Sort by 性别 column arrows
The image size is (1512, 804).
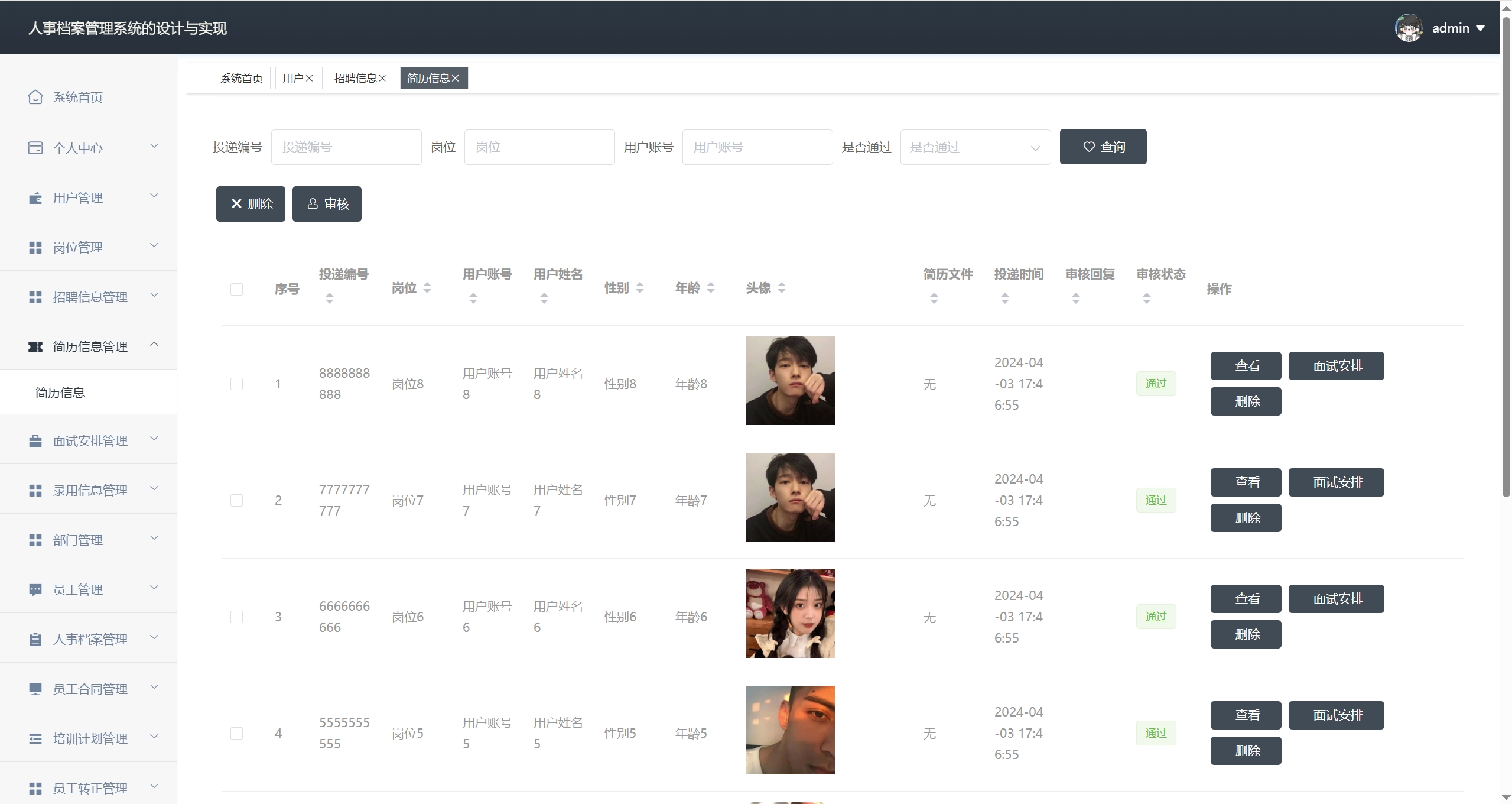click(x=640, y=288)
